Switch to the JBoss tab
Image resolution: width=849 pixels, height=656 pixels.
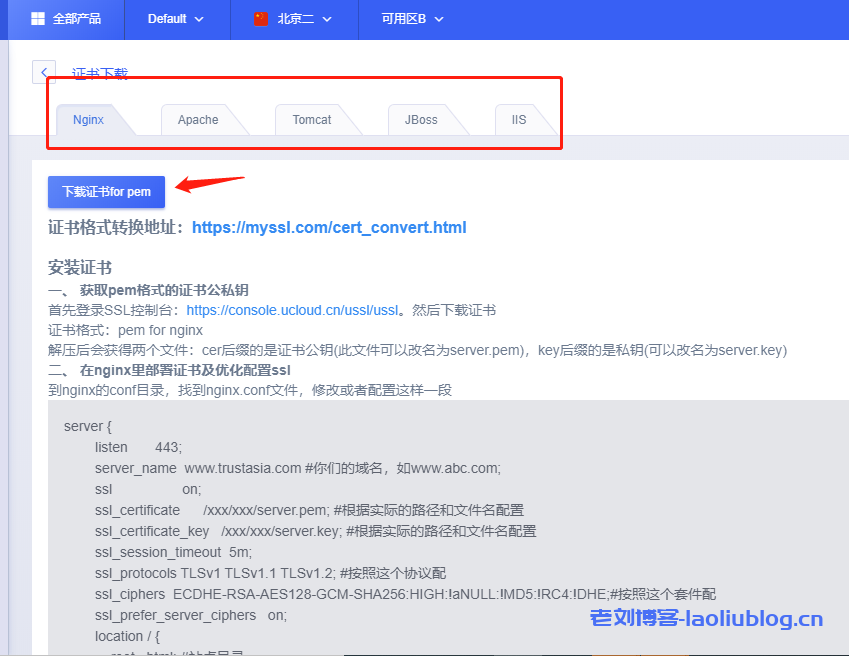click(x=421, y=120)
